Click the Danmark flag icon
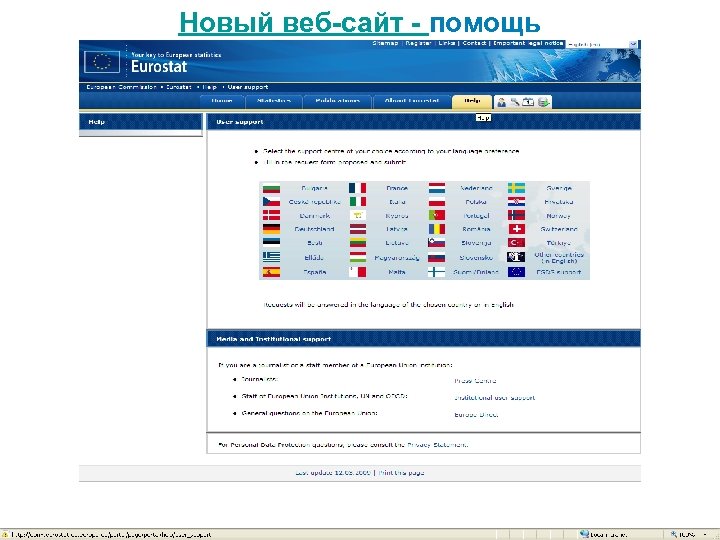Screen dimensions: 720x540 pos(271,215)
